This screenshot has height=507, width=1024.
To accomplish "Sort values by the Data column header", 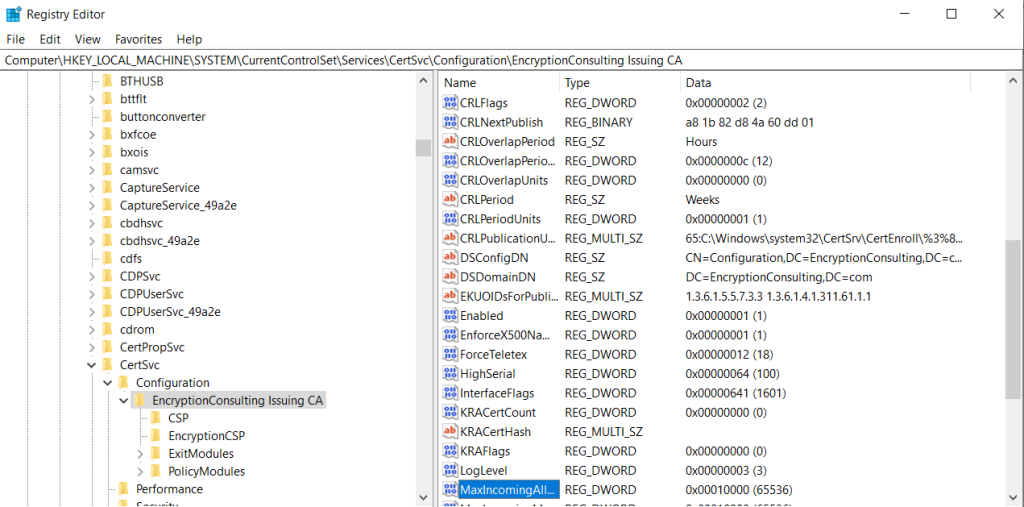I will pos(825,83).
